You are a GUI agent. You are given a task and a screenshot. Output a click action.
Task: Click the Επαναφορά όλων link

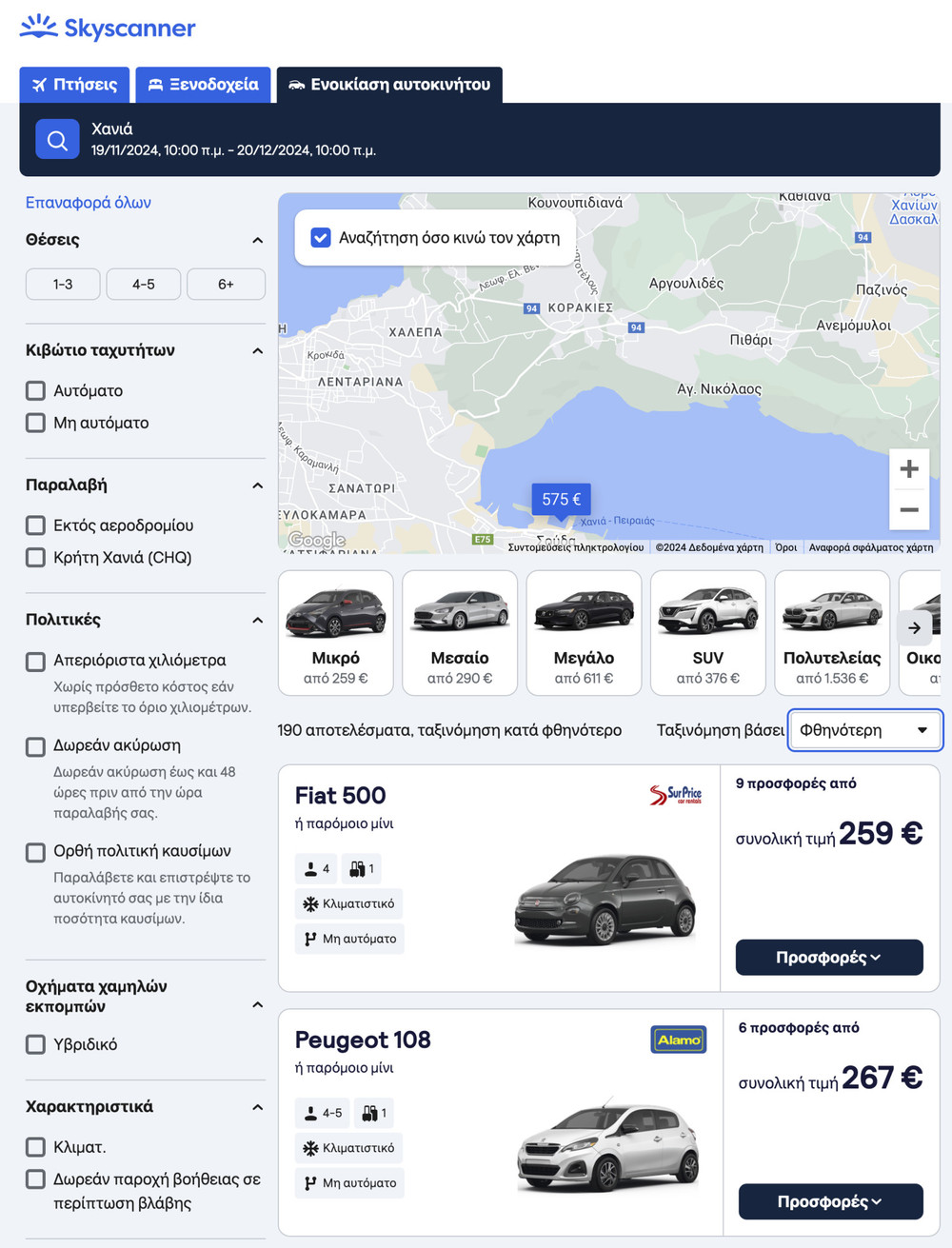click(89, 202)
